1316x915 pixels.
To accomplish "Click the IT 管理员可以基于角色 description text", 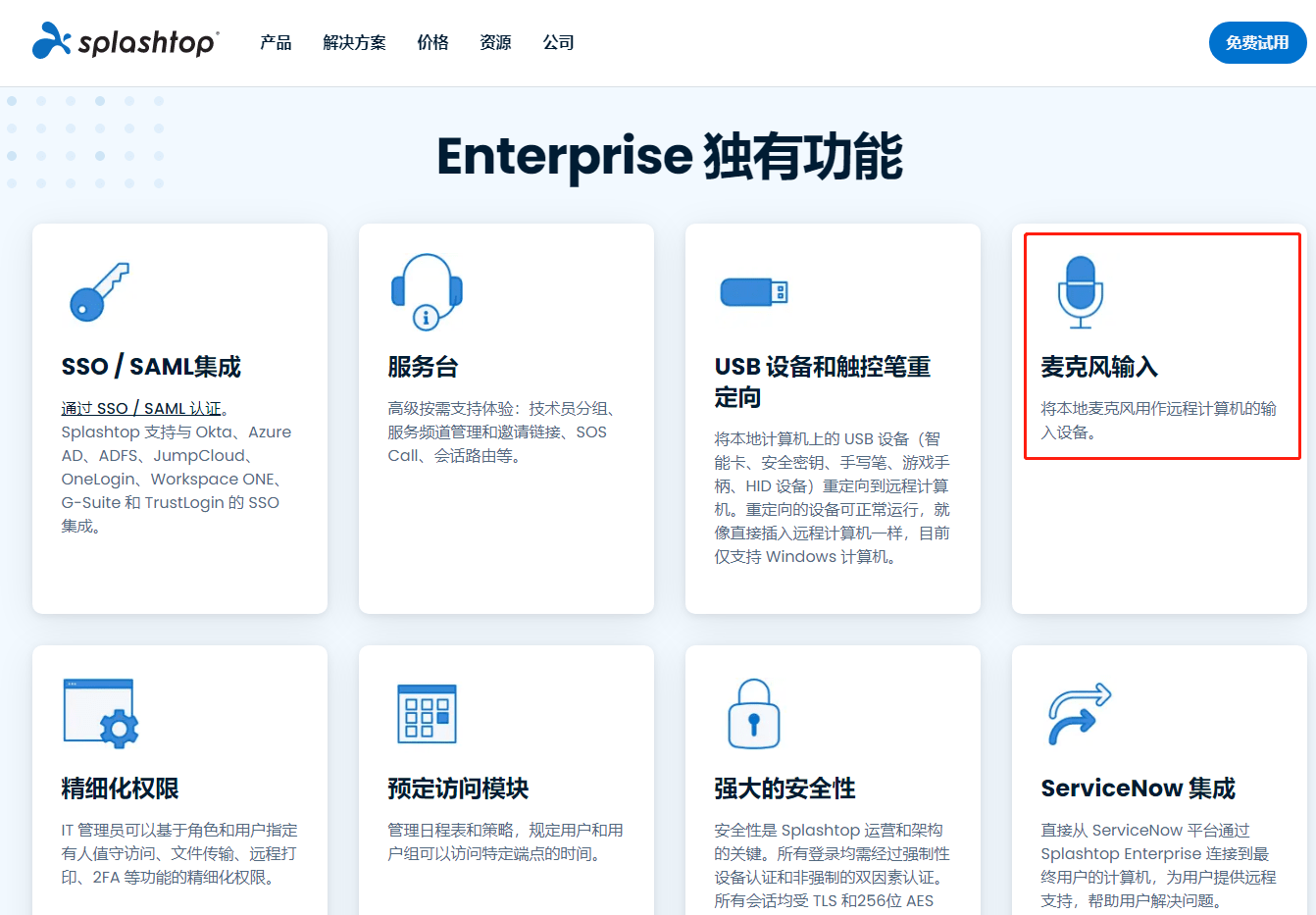I will pyautogui.click(x=179, y=853).
